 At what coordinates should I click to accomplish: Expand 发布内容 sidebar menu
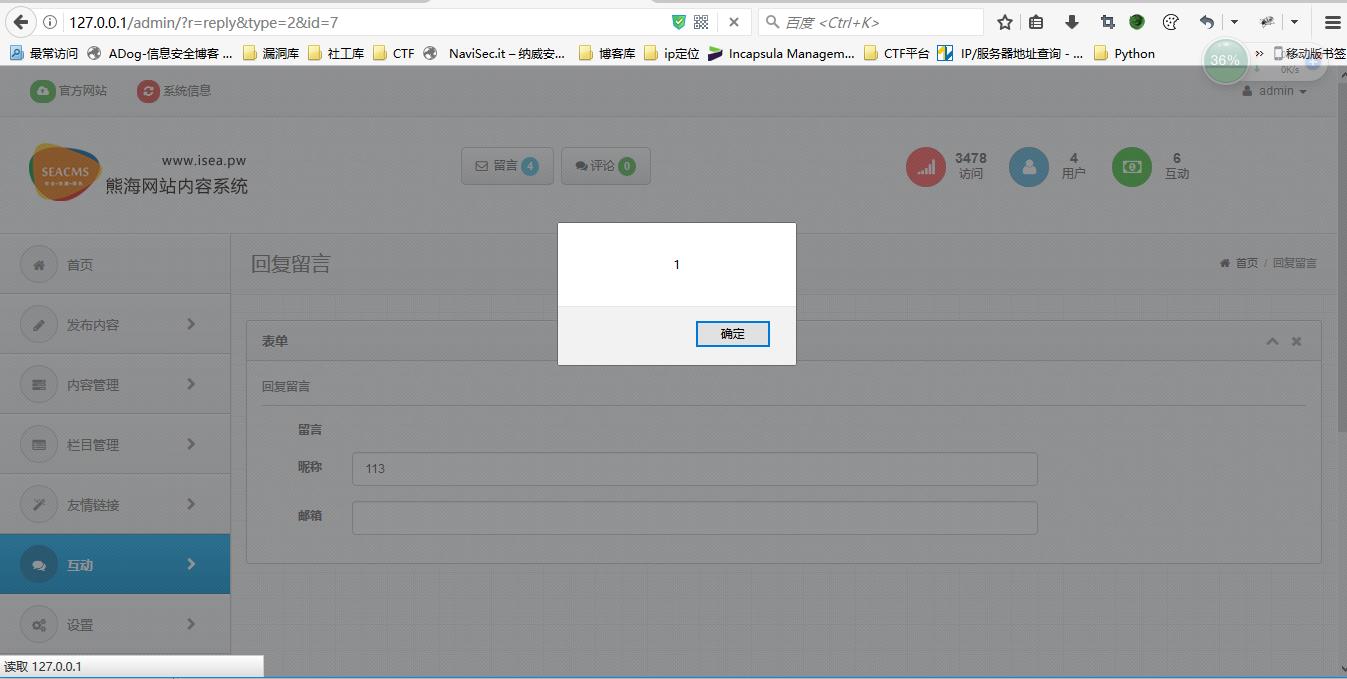115,324
